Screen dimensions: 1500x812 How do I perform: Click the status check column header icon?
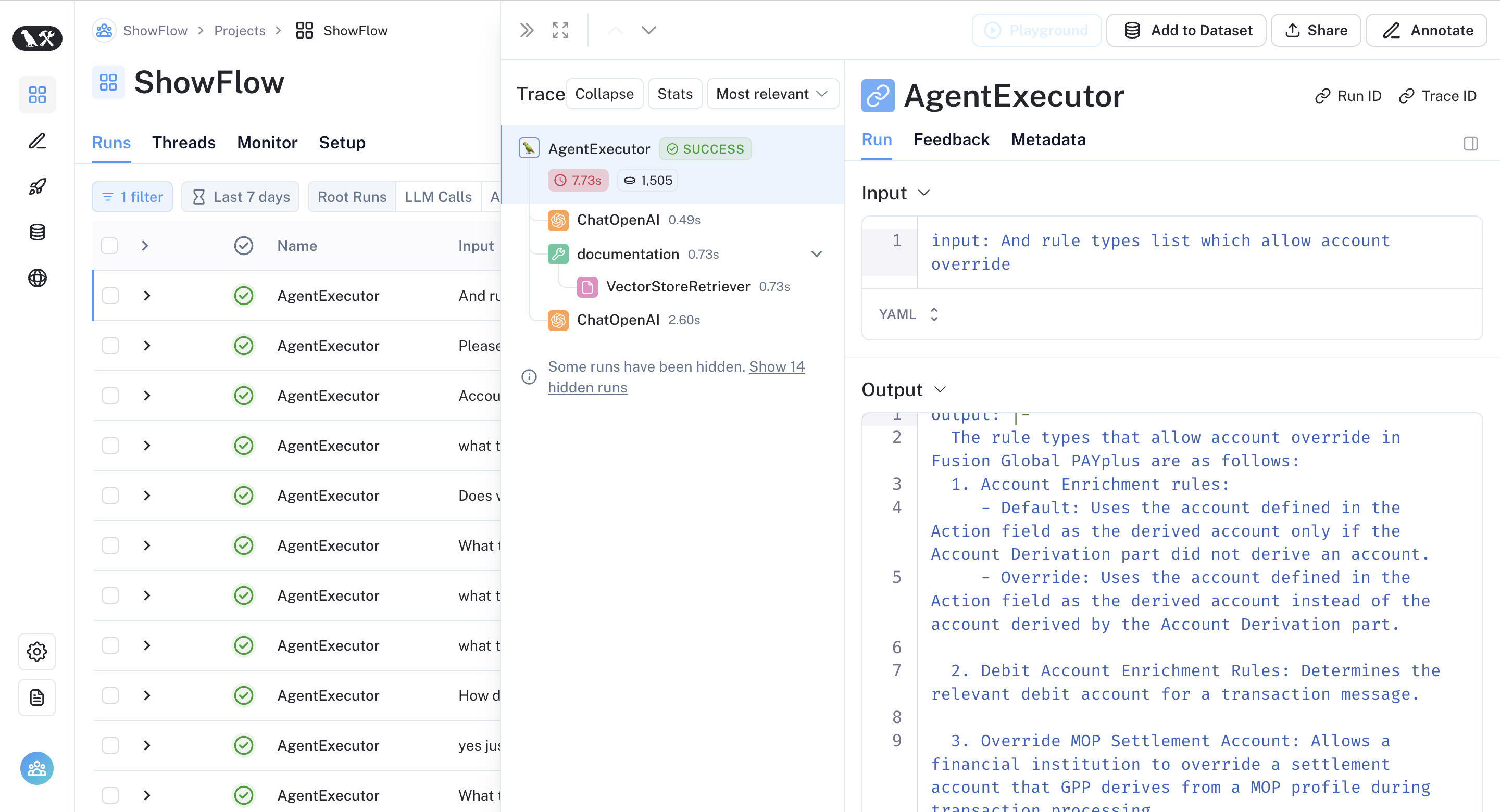[x=243, y=246]
